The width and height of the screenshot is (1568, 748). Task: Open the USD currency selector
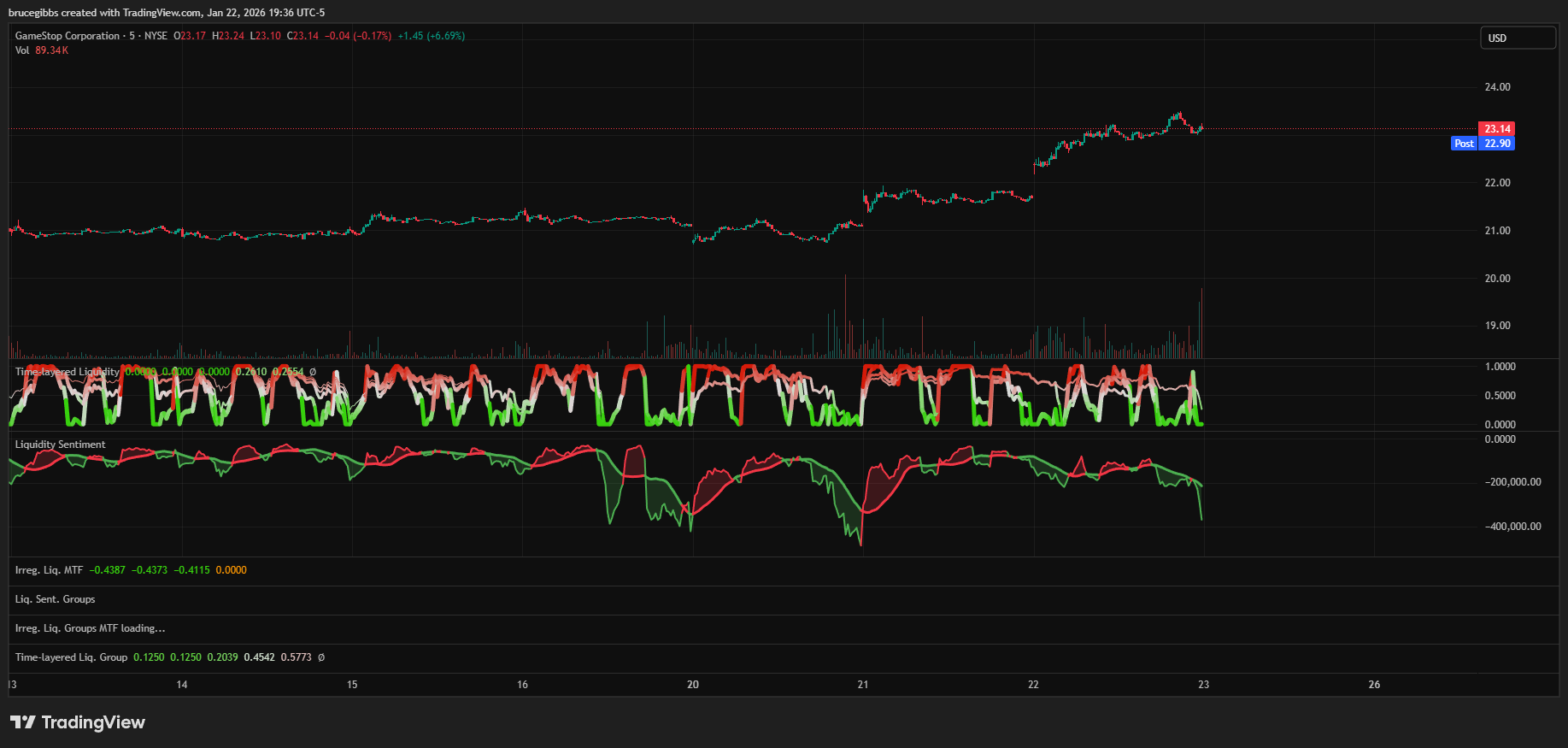coord(1517,38)
